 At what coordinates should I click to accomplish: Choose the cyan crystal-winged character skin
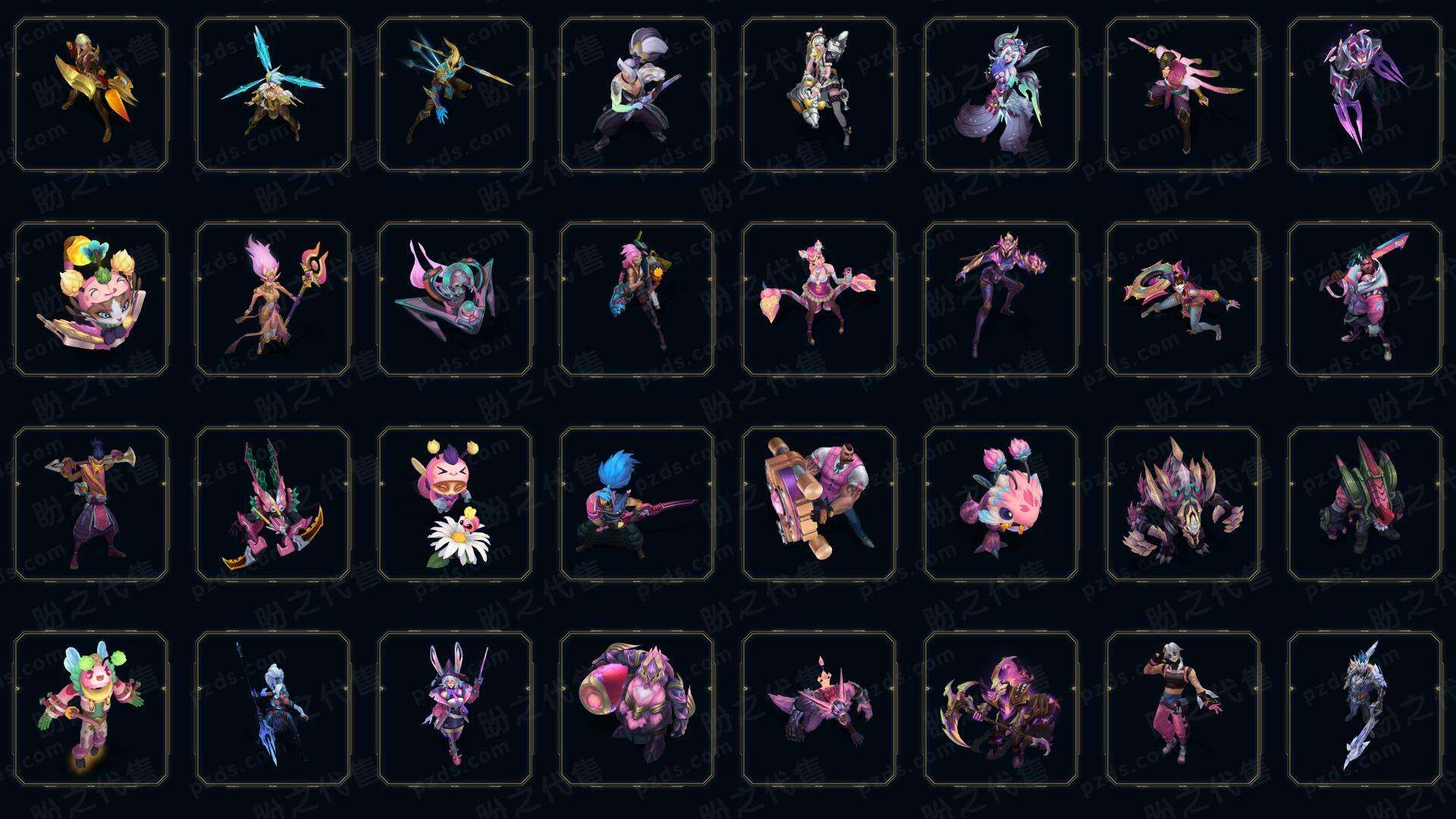(273, 95)
